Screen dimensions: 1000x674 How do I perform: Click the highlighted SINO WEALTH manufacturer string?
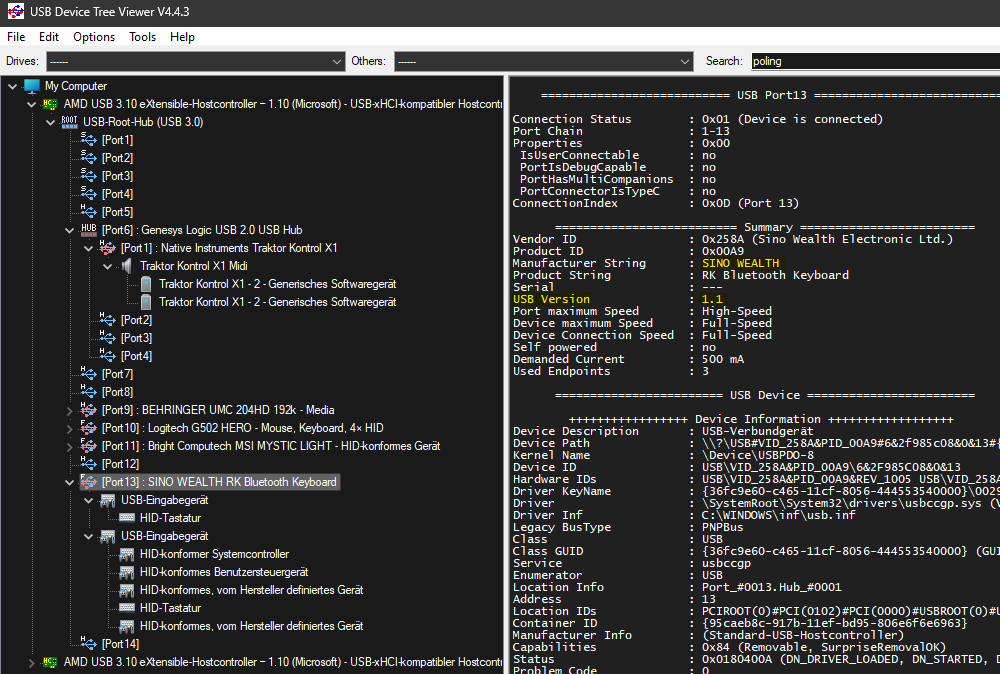click(740, 263)
